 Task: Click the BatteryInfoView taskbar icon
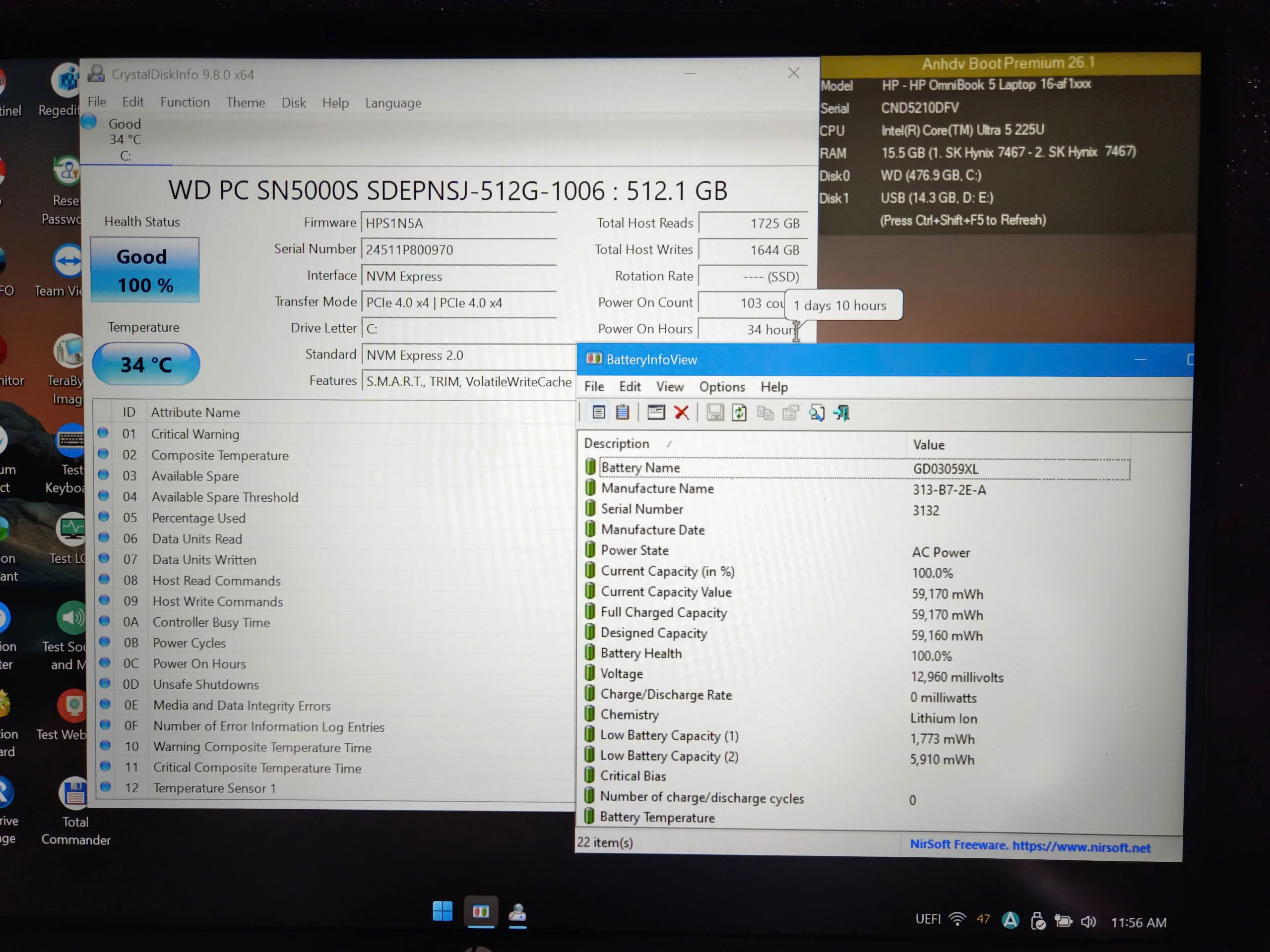pos(481,911)
